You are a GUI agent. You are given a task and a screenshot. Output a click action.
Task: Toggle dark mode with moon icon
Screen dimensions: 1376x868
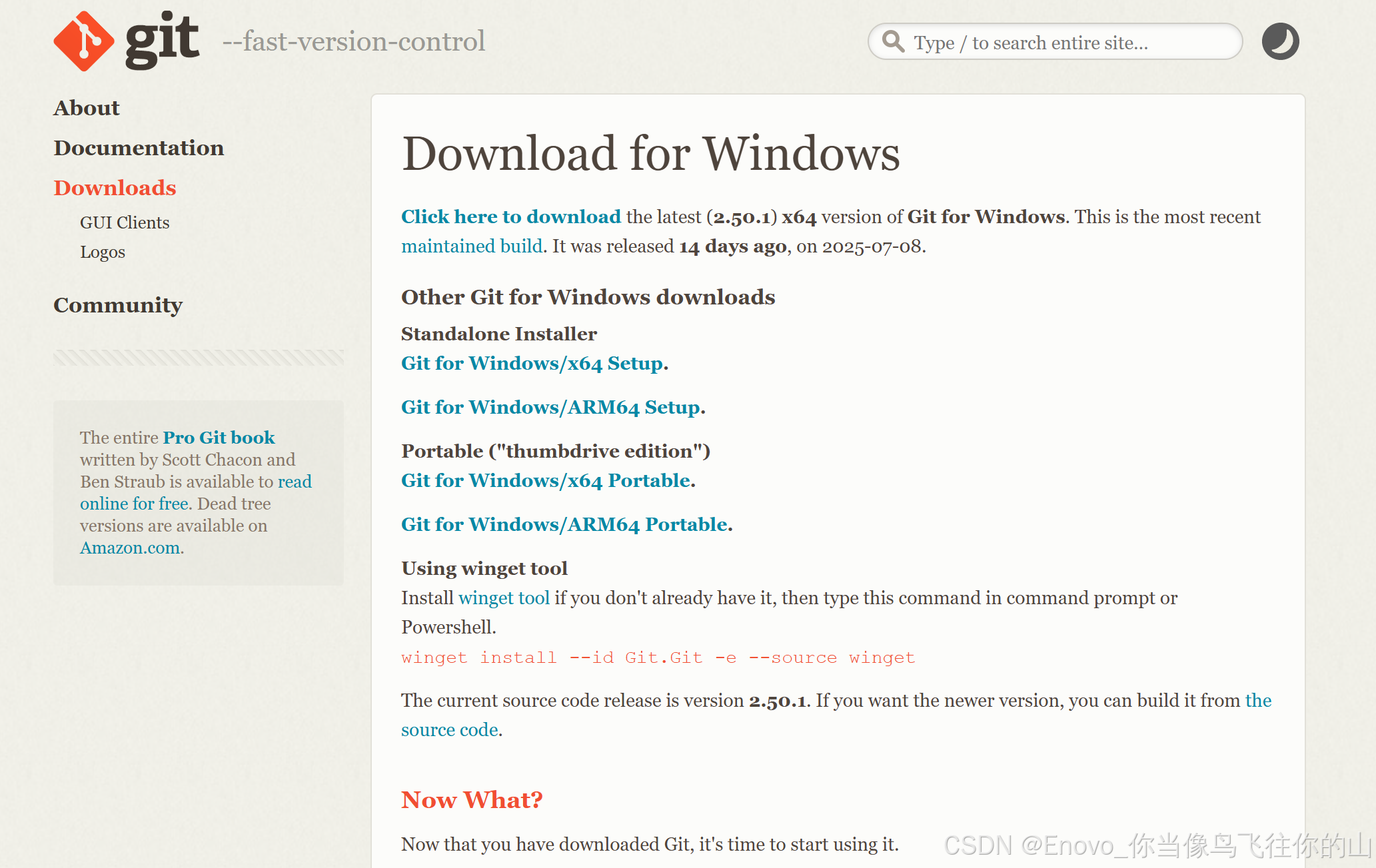click(x=1280, y=41)
